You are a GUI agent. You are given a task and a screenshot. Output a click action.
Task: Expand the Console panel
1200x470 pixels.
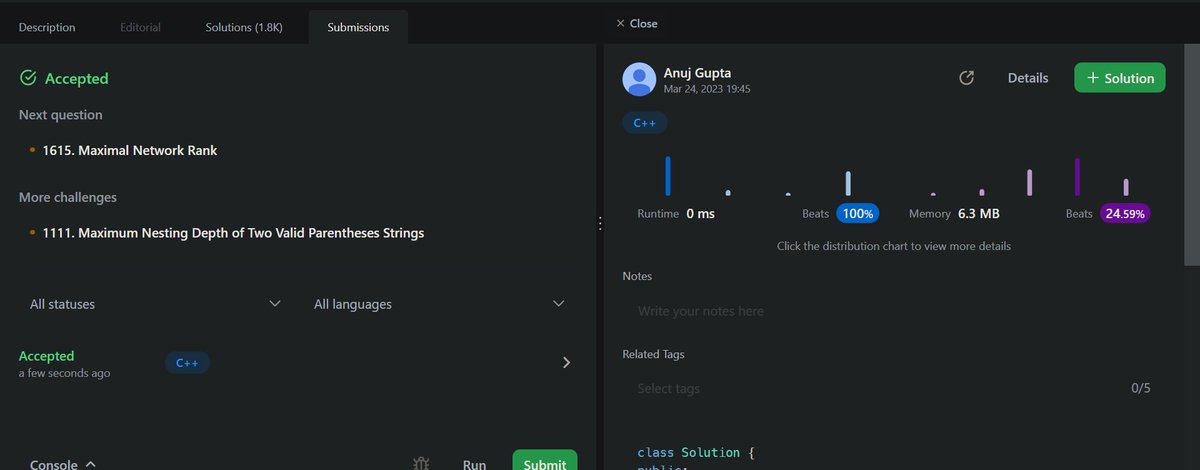(63, 465)
